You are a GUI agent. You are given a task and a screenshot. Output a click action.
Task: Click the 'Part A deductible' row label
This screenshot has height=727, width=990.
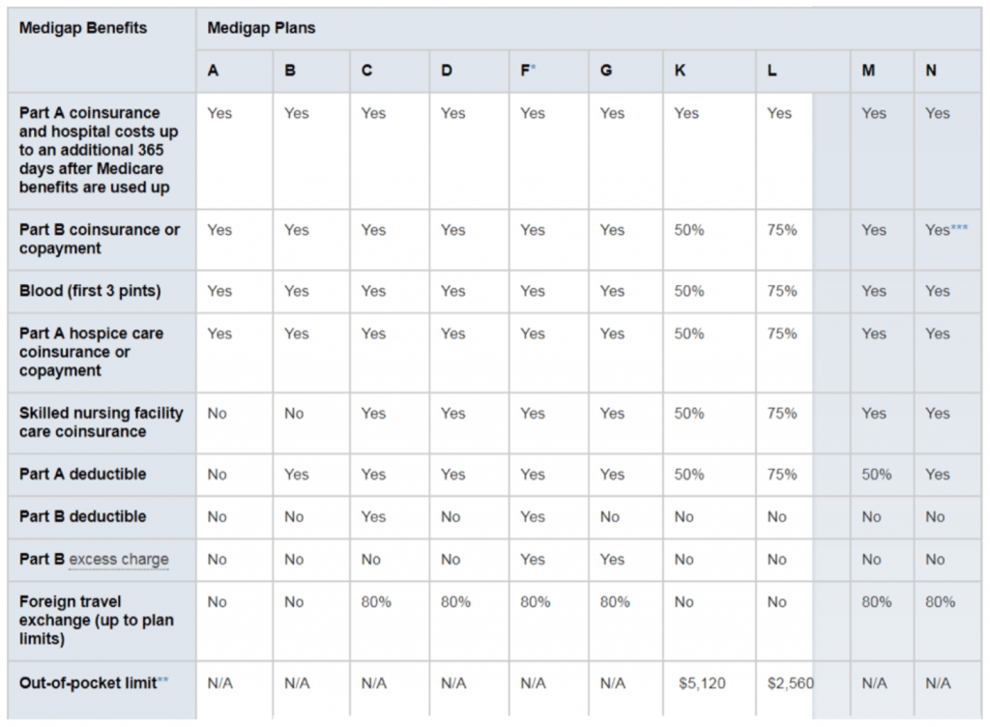point(82,475)
